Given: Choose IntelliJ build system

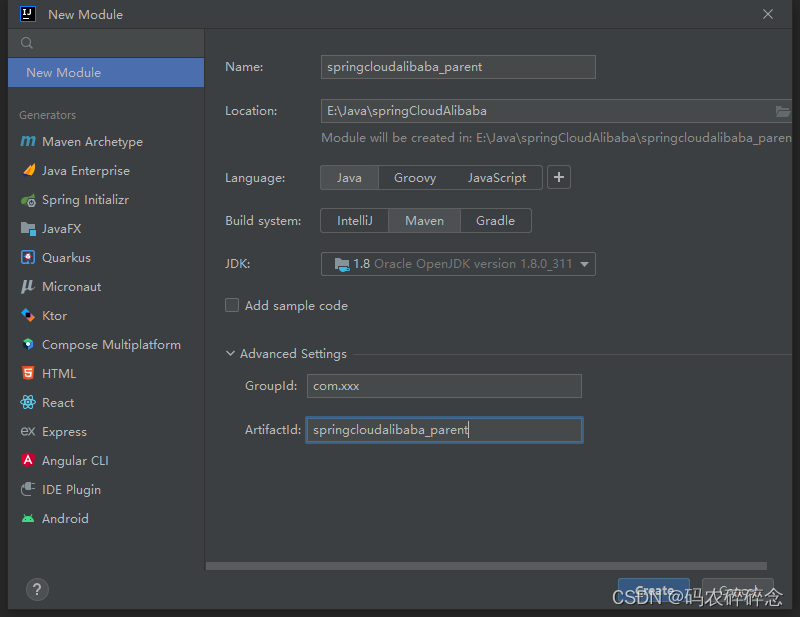Looking at the screenshot, I should click(x=355, y=220).
